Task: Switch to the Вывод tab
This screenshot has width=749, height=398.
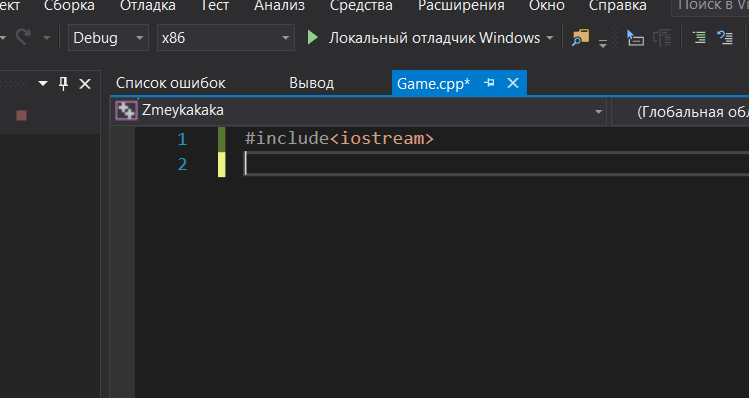Action: click(x=311, y=83)
